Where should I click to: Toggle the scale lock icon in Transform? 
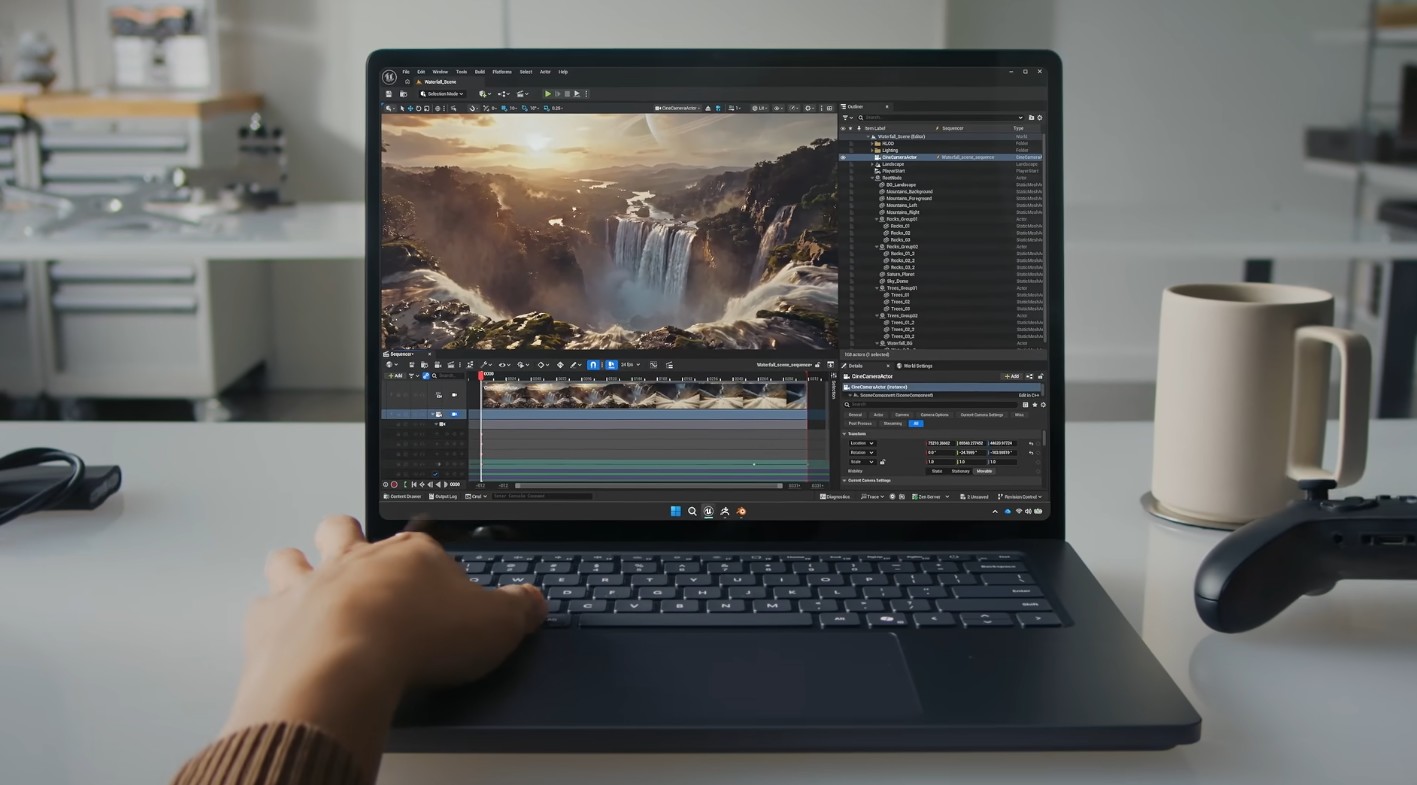point(882,462)
